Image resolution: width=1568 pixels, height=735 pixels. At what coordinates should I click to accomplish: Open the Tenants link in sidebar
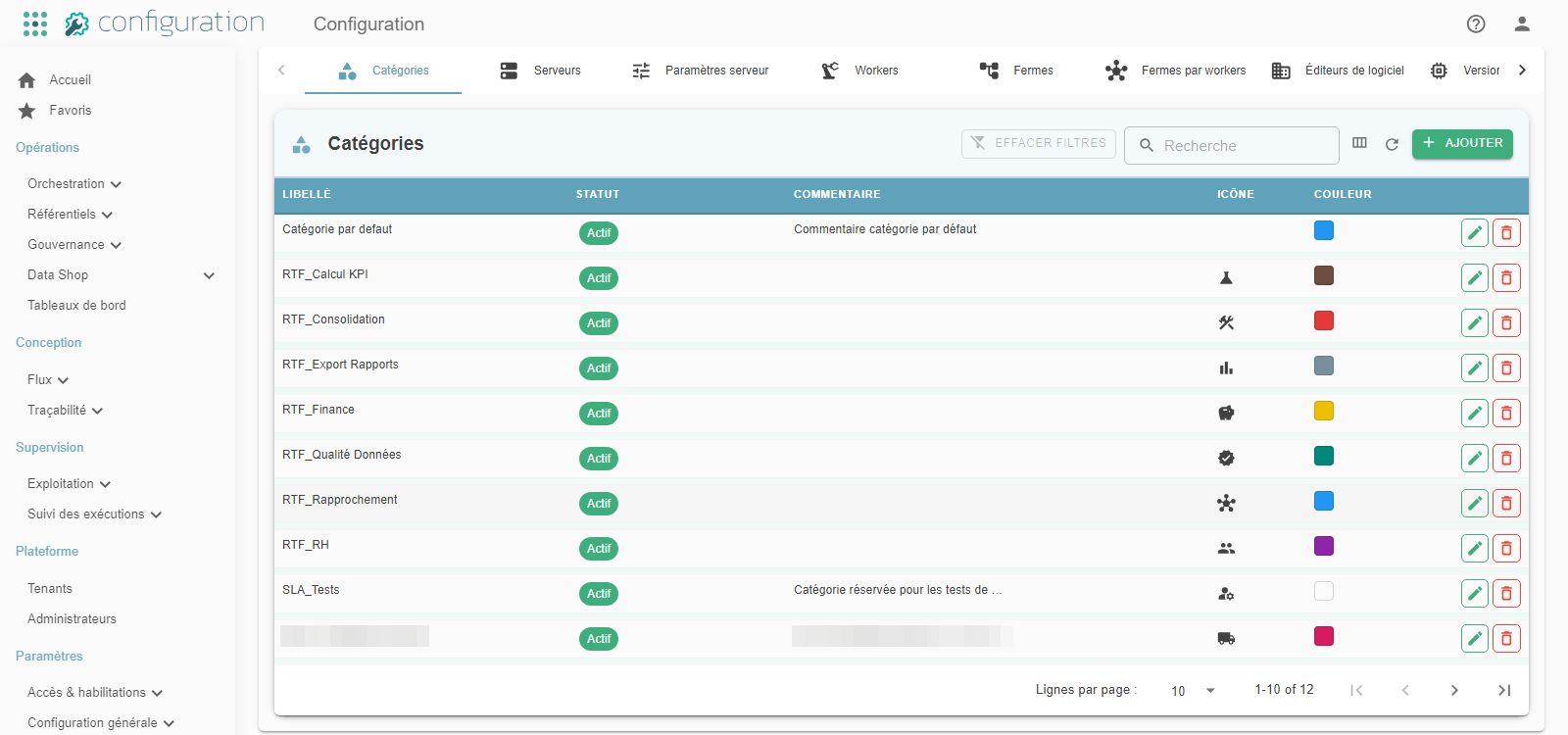(50, 589)
